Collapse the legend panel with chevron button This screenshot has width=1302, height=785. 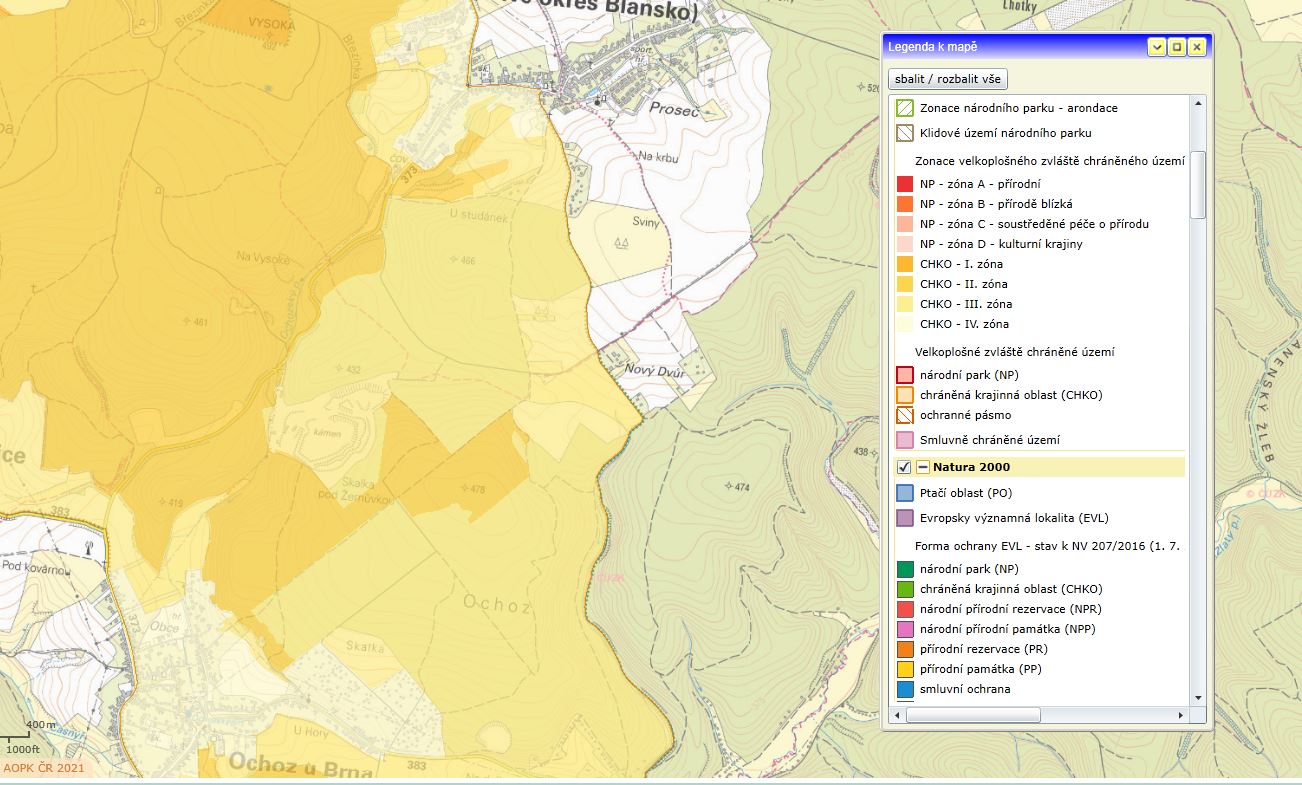point(1157,47)
